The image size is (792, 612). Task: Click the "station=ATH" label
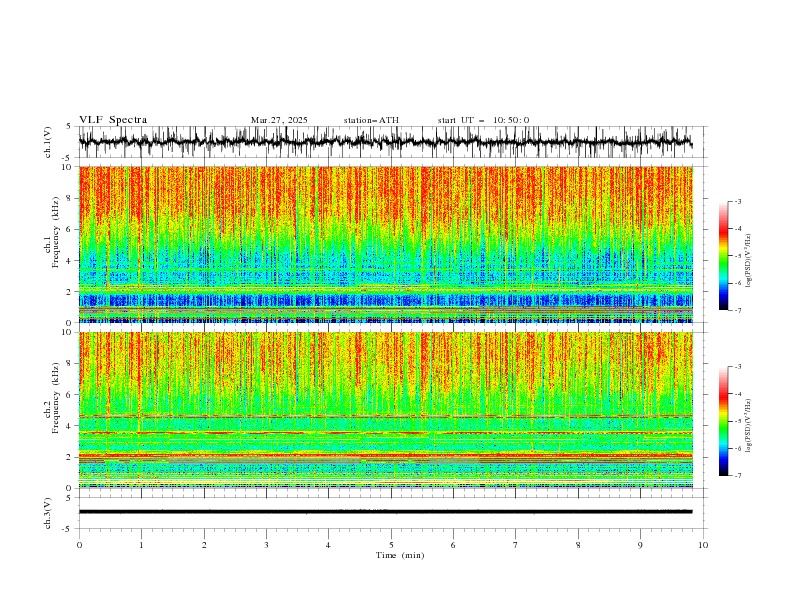pos(371,120)
